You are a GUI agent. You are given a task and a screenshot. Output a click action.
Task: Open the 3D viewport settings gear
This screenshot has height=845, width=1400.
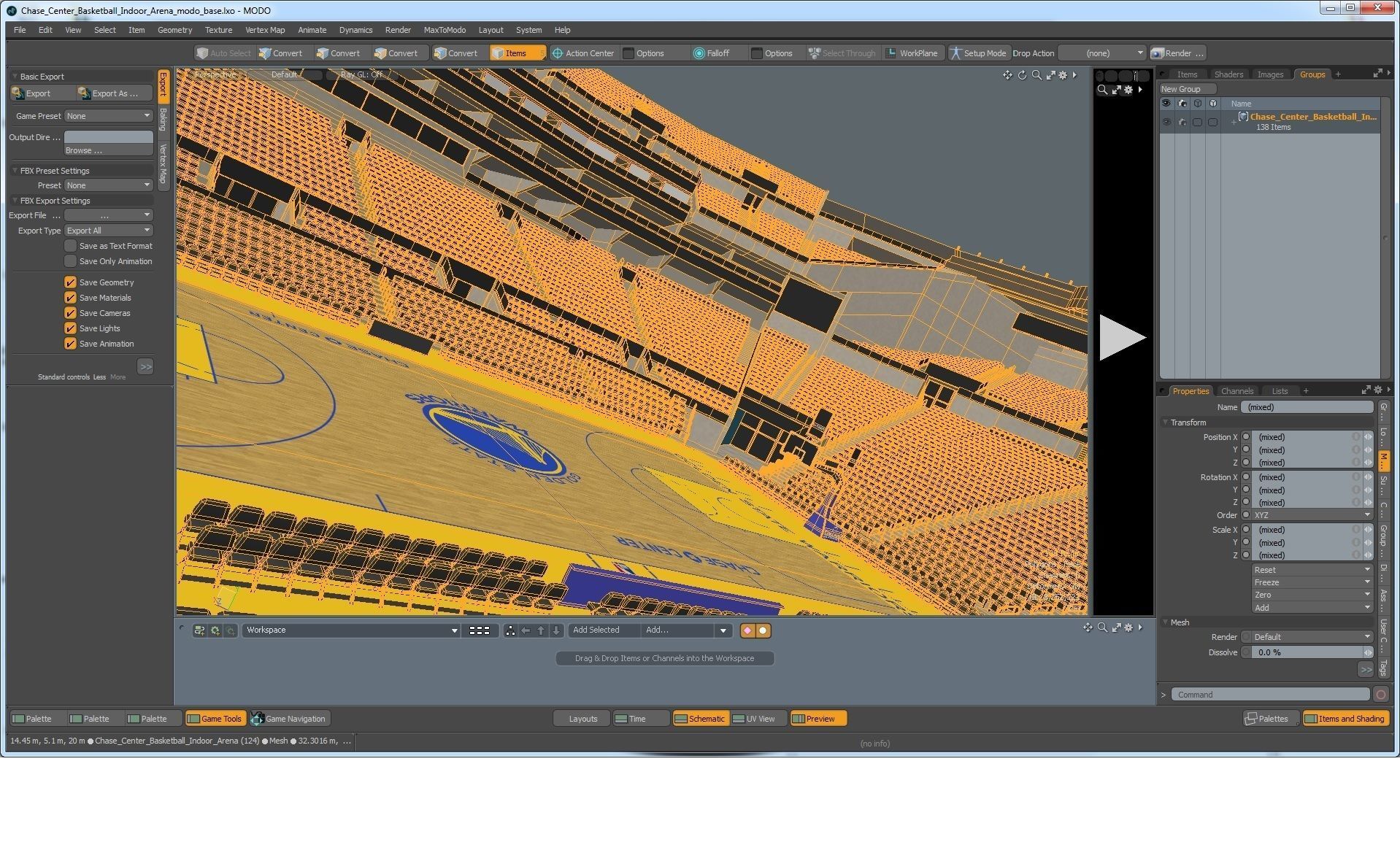[x=1063, y=75]
